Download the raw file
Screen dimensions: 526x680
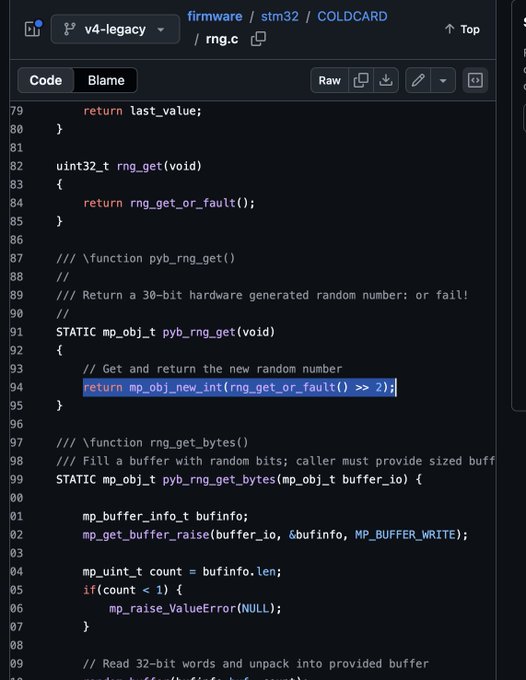(386, 80)
